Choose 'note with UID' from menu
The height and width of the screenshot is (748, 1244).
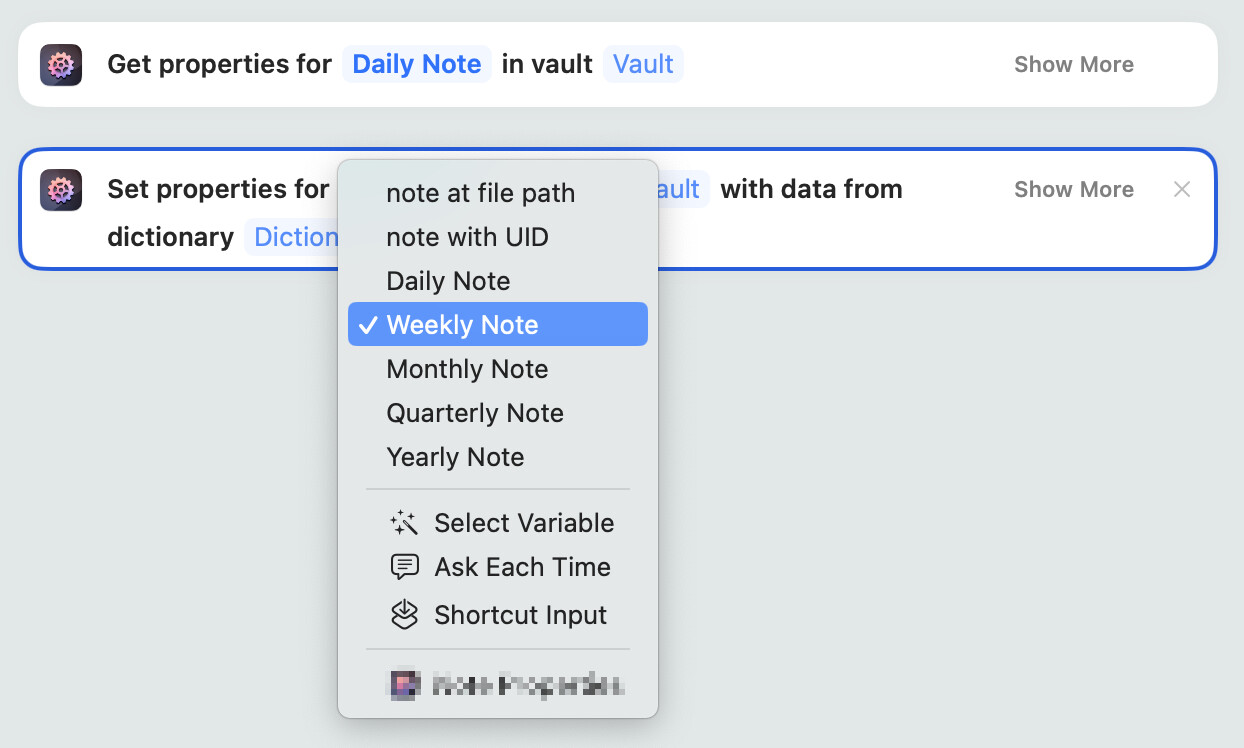point(467,237)
